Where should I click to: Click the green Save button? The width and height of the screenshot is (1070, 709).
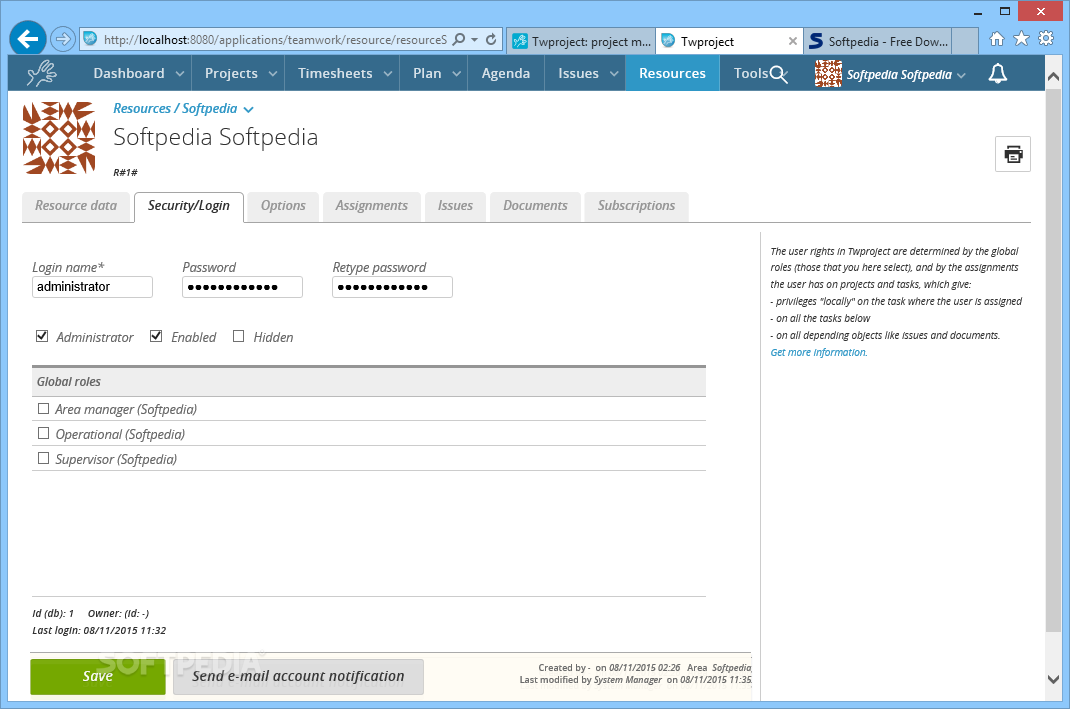pyautogui.click(x=98, y=676)
